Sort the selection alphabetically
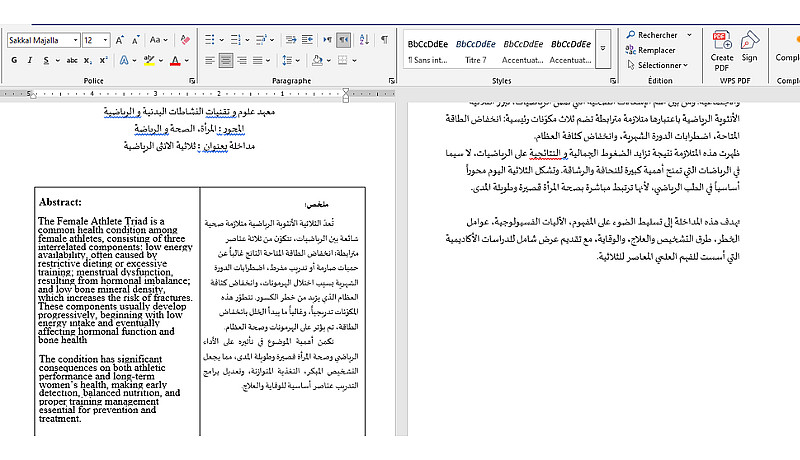 pos(364,40)
